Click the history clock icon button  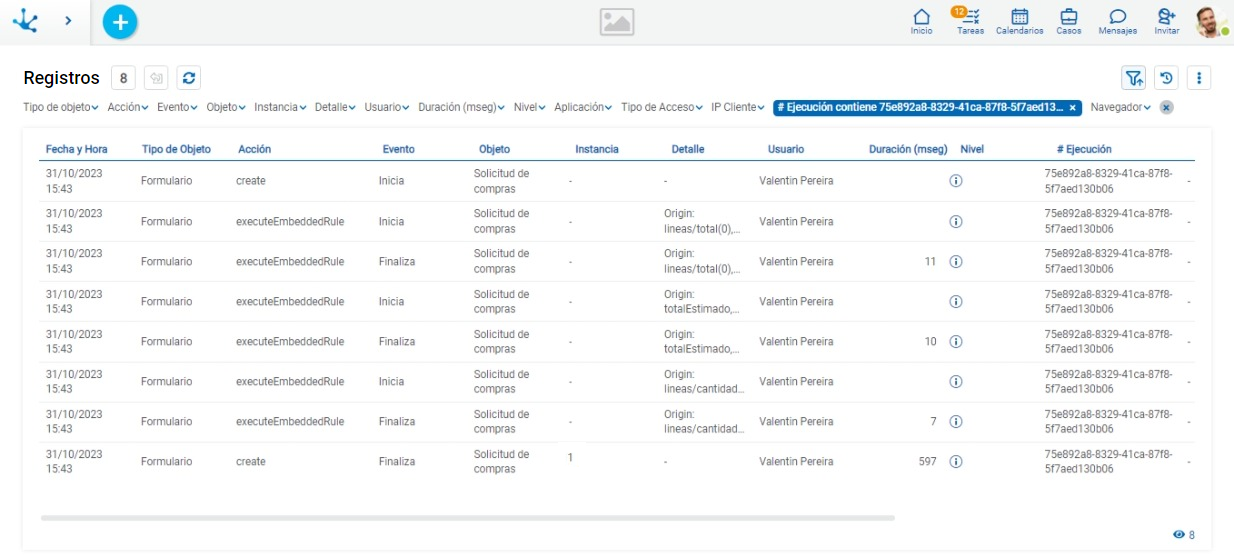point(1166,78)
